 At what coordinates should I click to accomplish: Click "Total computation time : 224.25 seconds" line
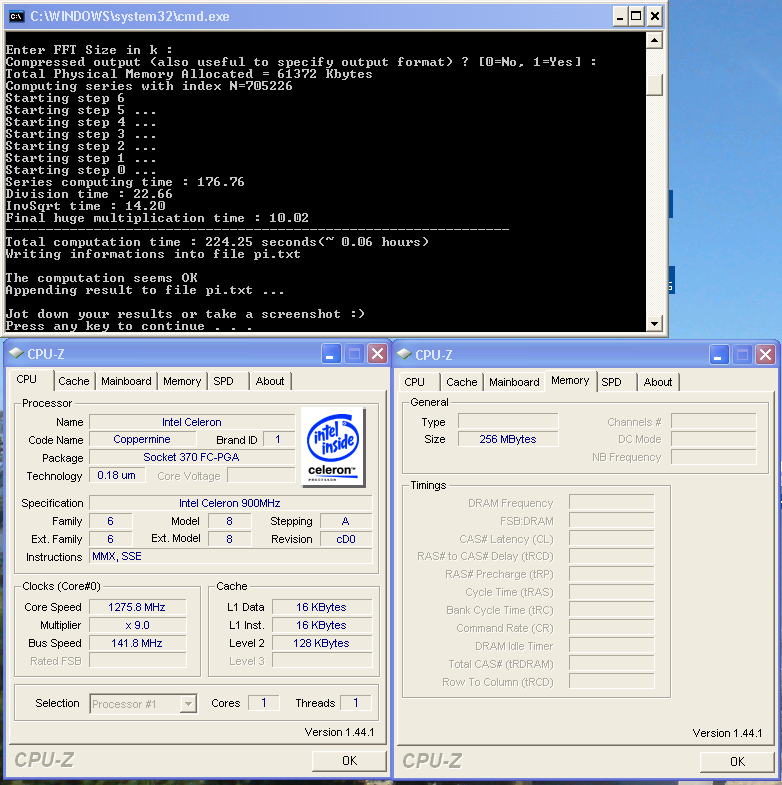tap(217, 242)
